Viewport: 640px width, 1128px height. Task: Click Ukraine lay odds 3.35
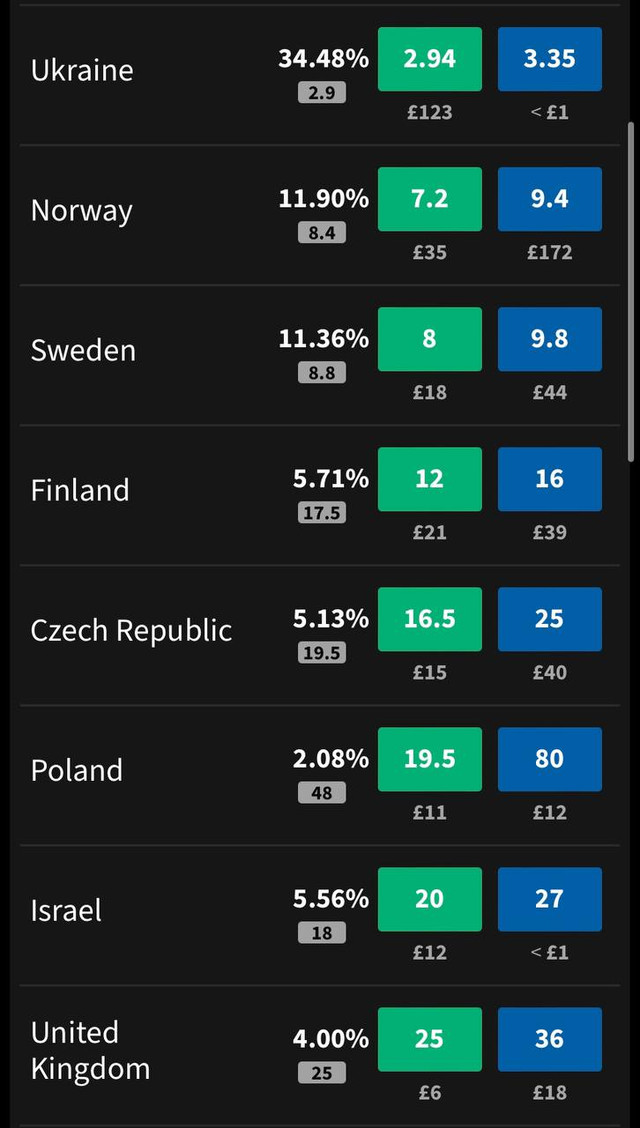(x=549, y=59)
